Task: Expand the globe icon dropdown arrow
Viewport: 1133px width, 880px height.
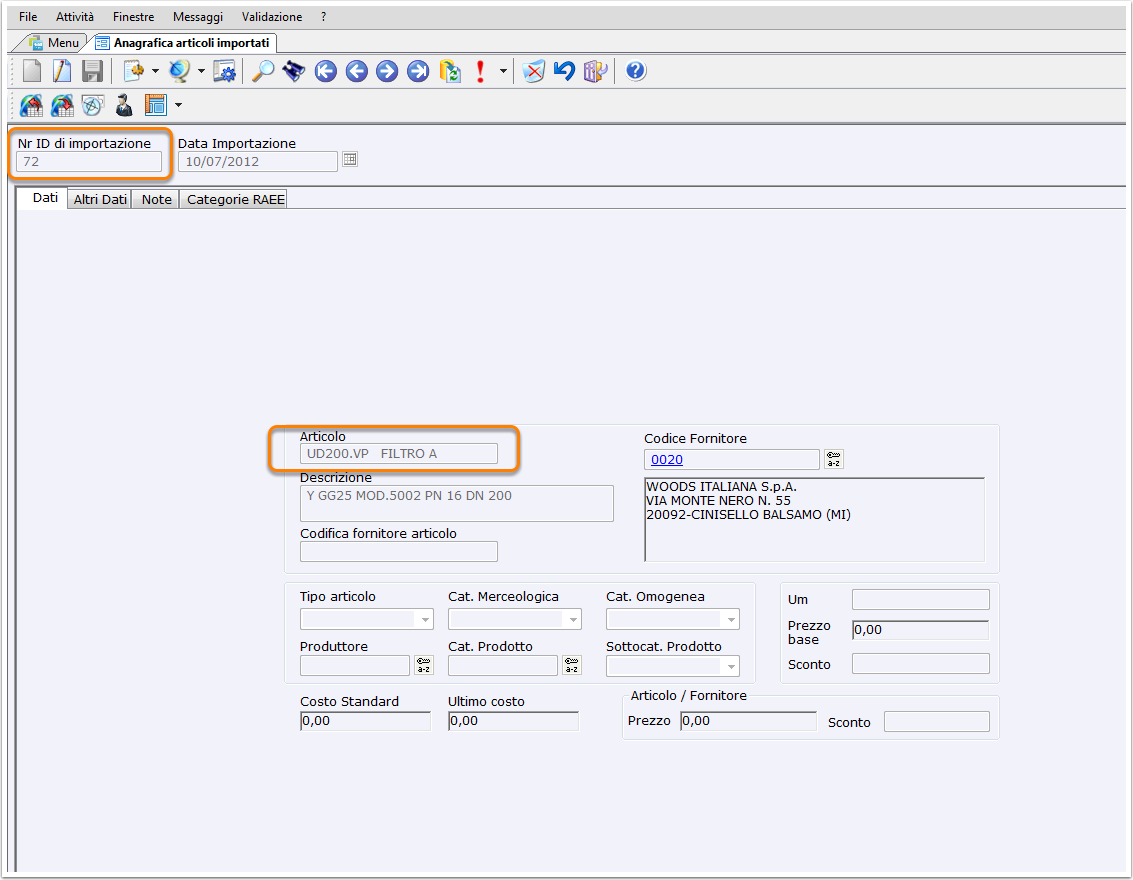Action: (201, 71)
